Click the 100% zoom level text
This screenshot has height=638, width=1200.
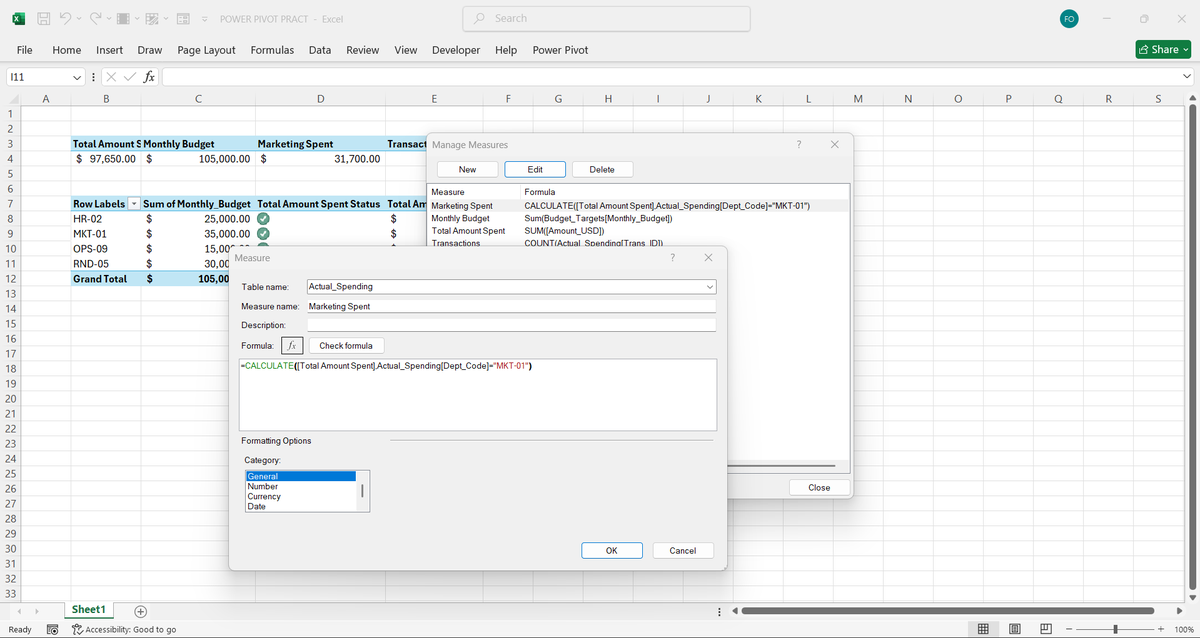[x=1185, y=629]
